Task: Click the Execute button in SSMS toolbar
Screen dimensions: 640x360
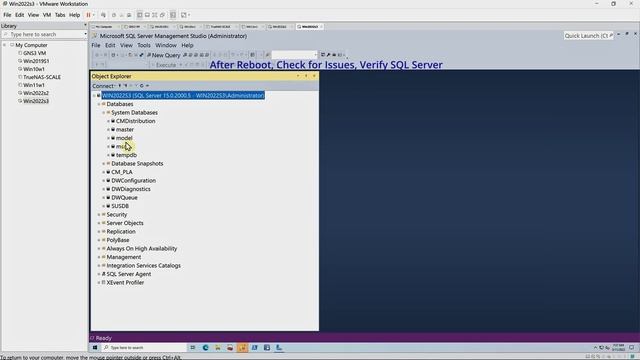Action: pos(163,65)
